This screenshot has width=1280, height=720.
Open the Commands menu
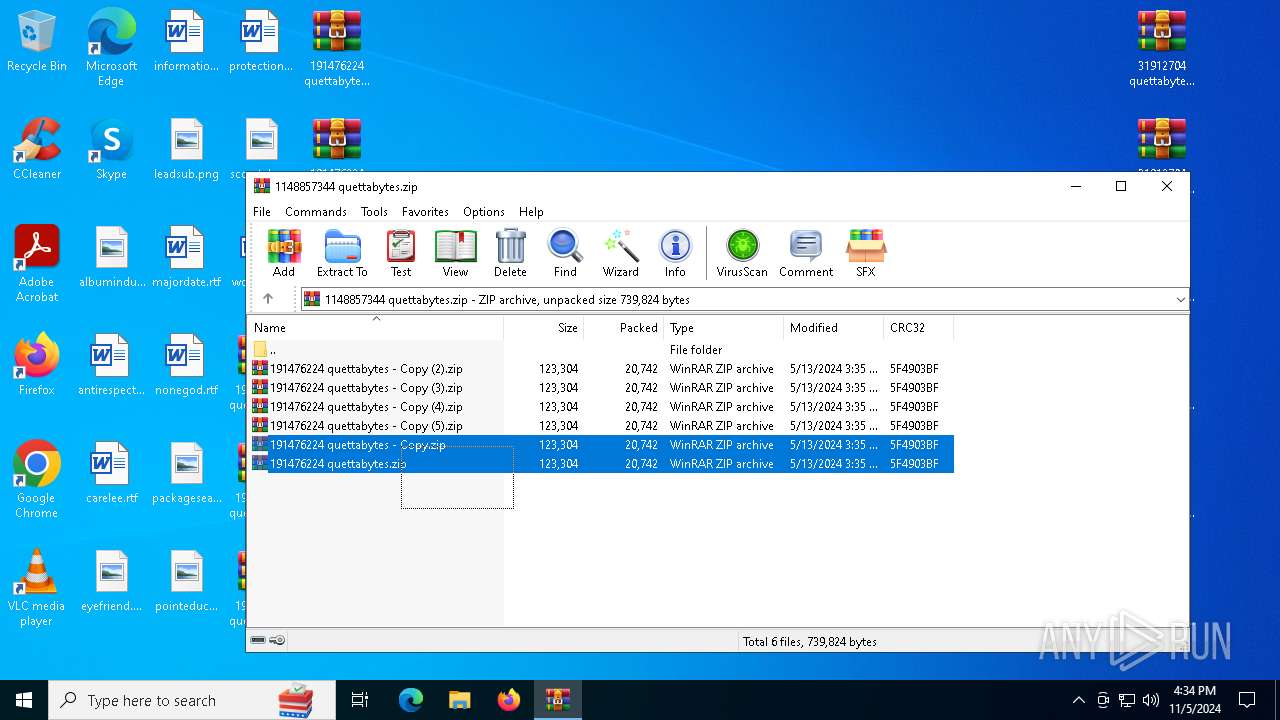coord(316,212)
